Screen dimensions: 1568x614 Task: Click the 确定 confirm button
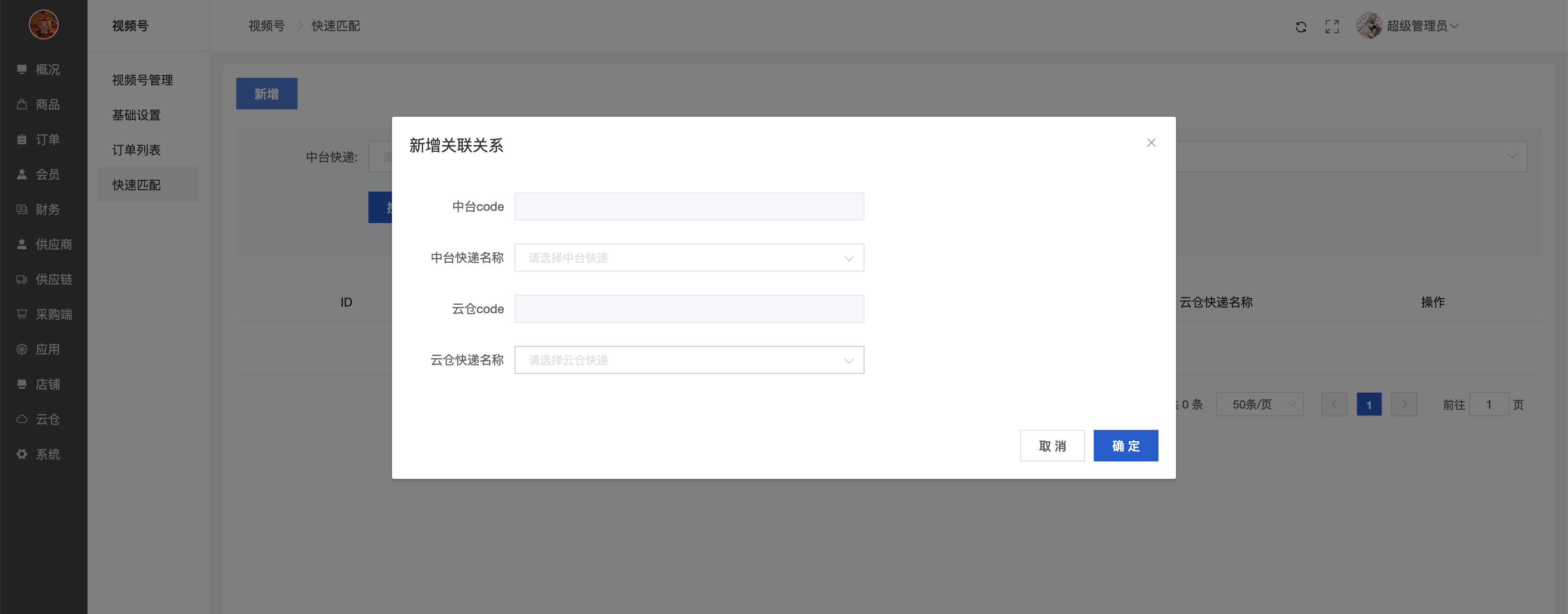1125,446
